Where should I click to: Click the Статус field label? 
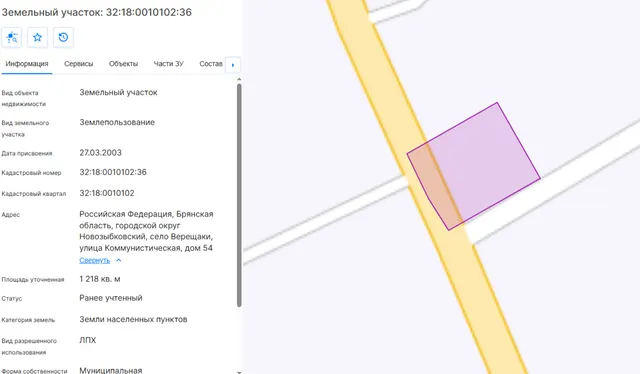[x=12, y=298]
